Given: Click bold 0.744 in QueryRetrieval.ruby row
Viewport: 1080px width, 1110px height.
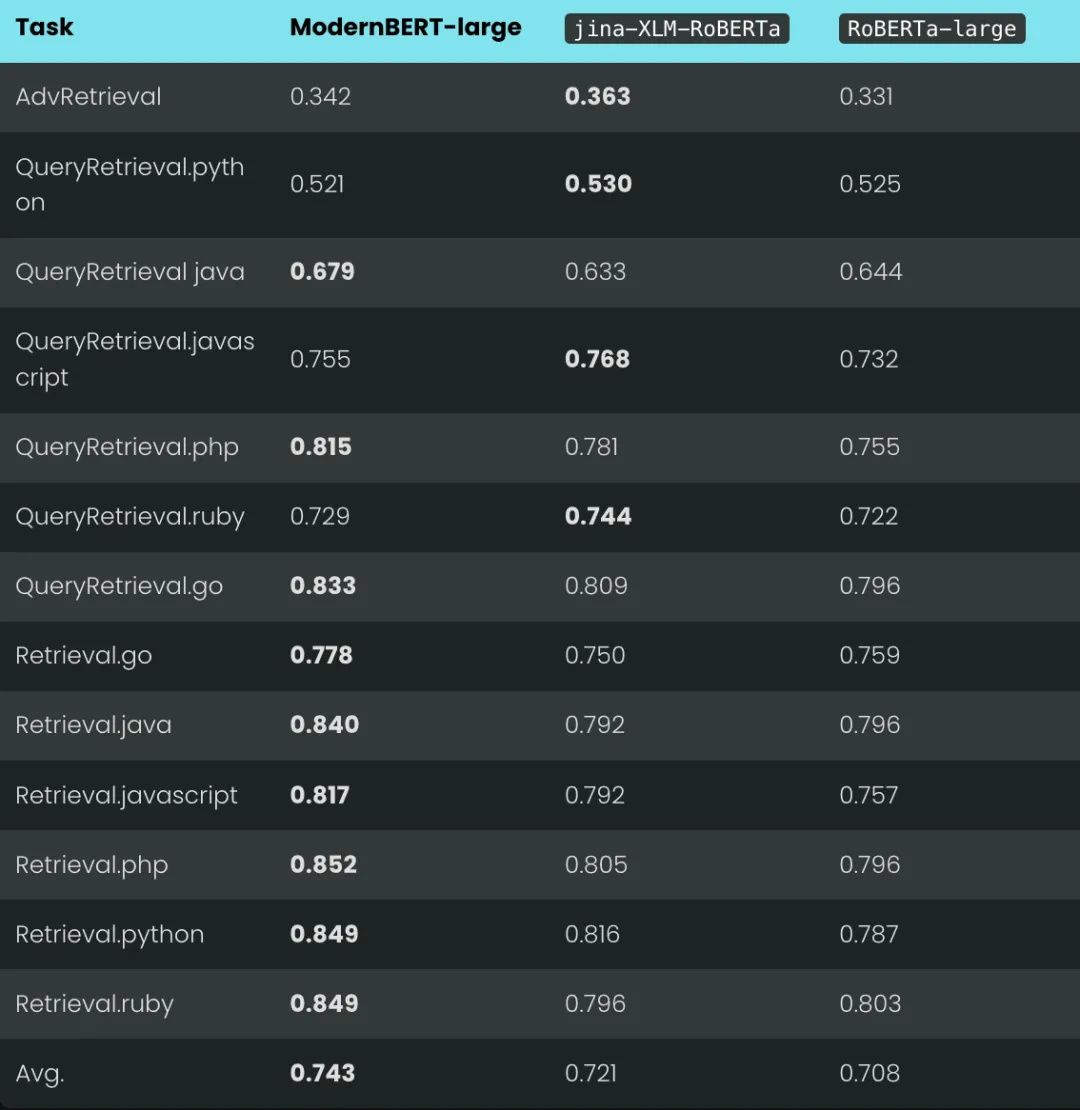Looking at the screenshot, I should tap(598, 516).
